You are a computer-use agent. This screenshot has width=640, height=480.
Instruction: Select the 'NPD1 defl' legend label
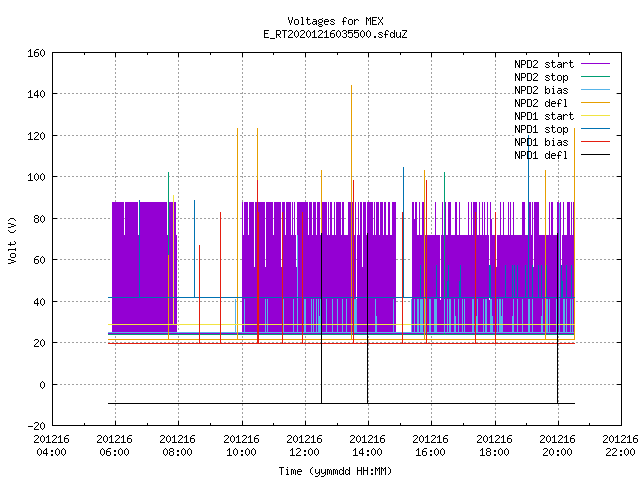click(x=541, y=156)
